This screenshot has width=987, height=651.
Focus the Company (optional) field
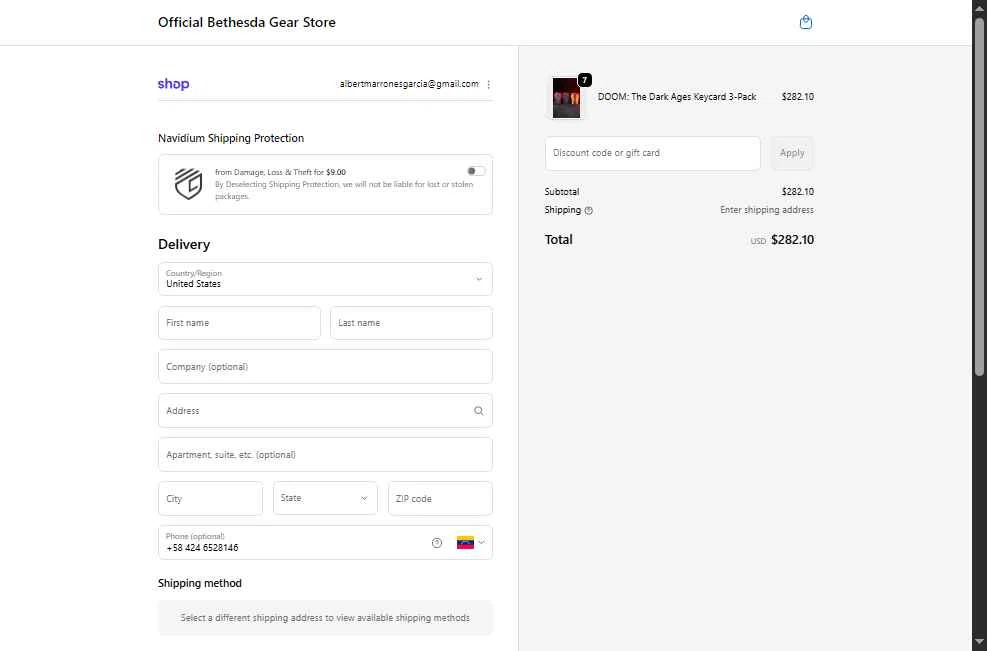click(x=325, y=366)
